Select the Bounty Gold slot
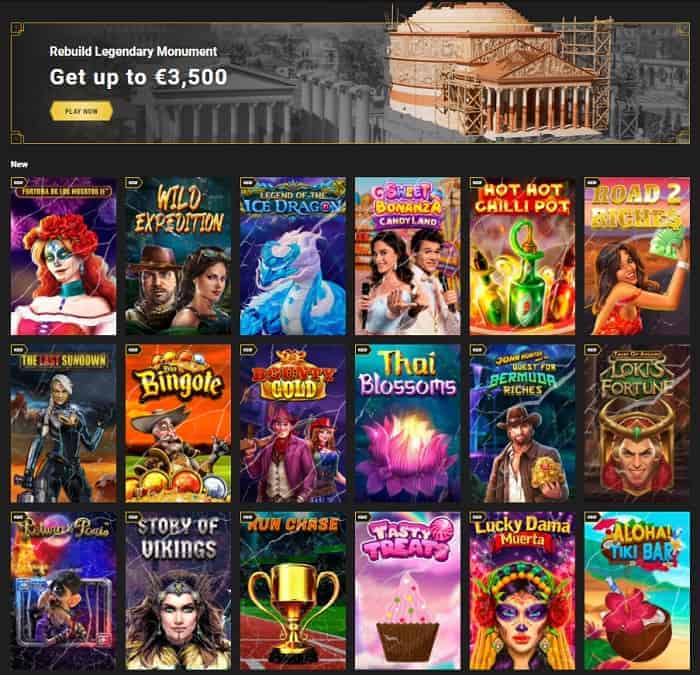 (293, 423)
